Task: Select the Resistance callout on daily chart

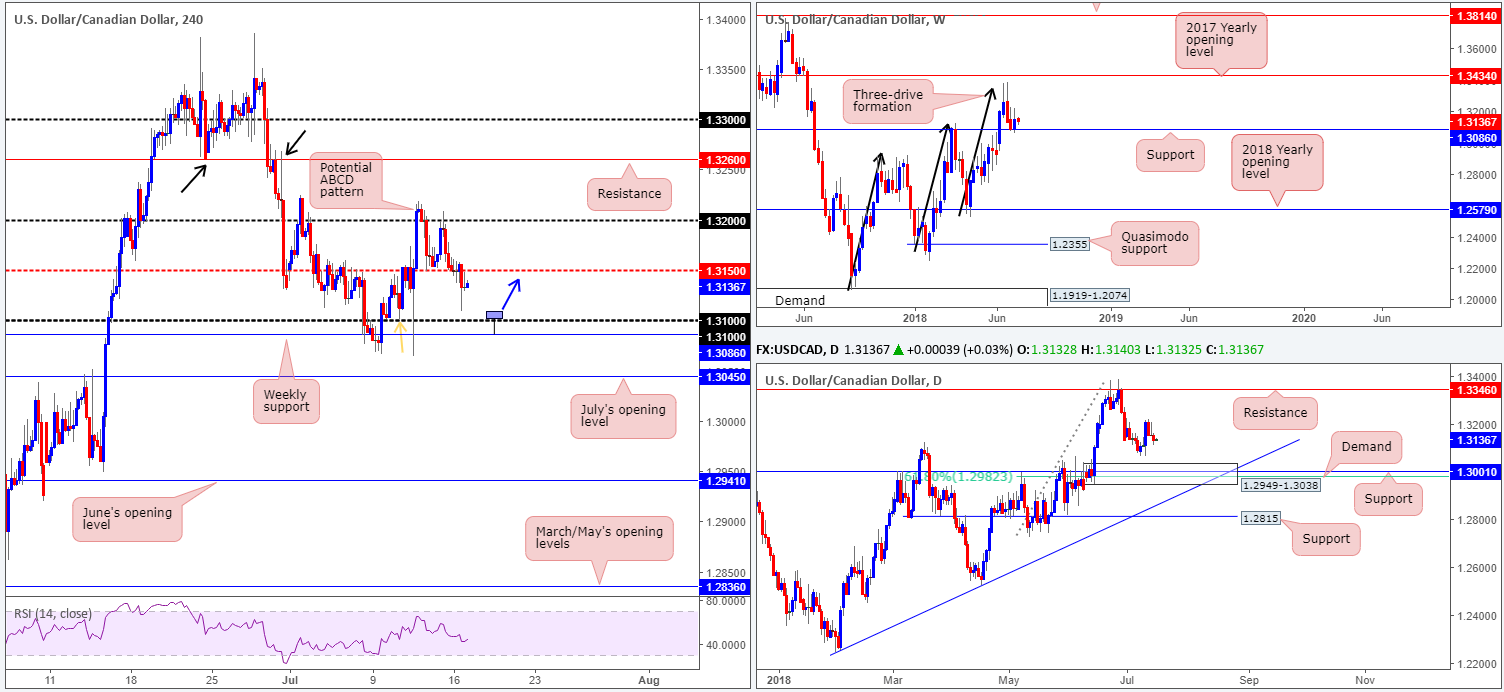Action: pos(1276,412)
